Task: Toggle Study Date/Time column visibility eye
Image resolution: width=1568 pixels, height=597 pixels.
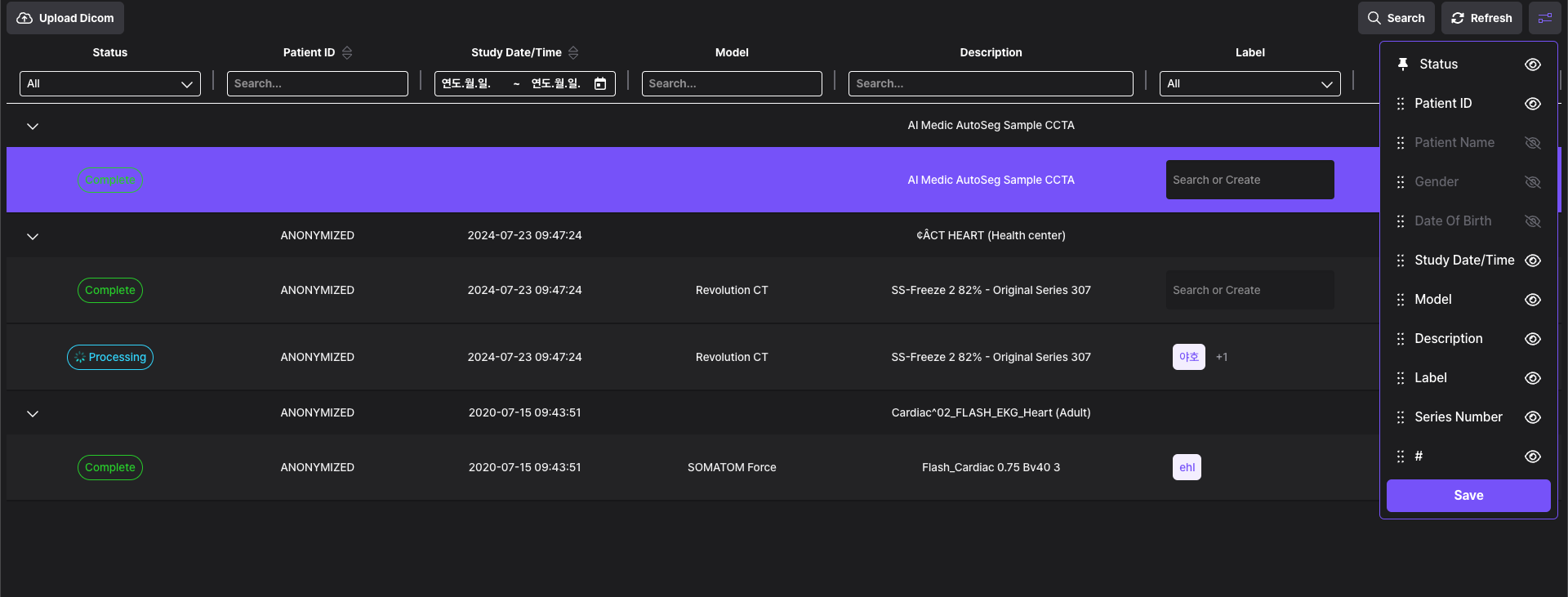Action: point(1533,261)
